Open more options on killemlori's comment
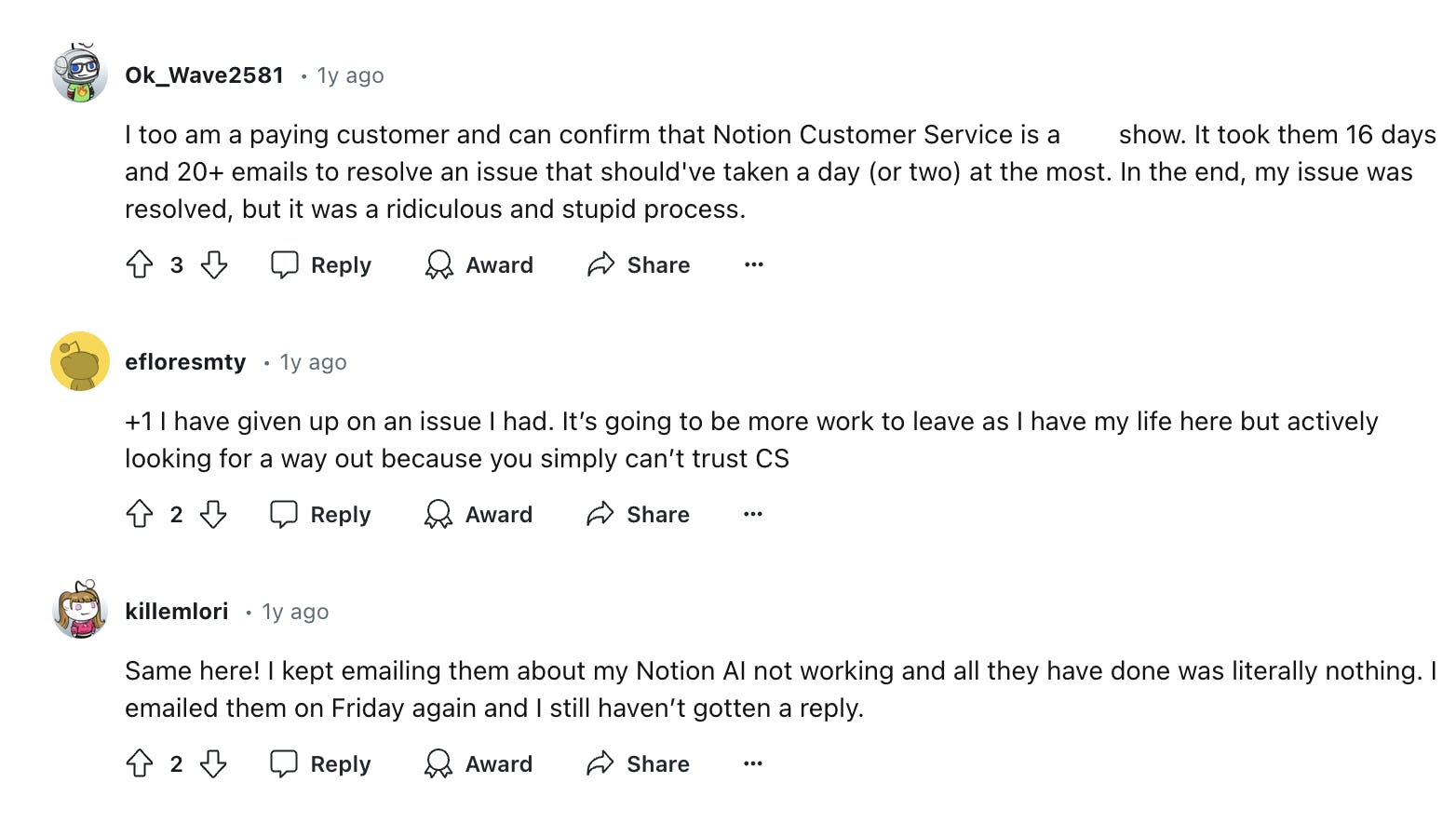 (753, 763)
